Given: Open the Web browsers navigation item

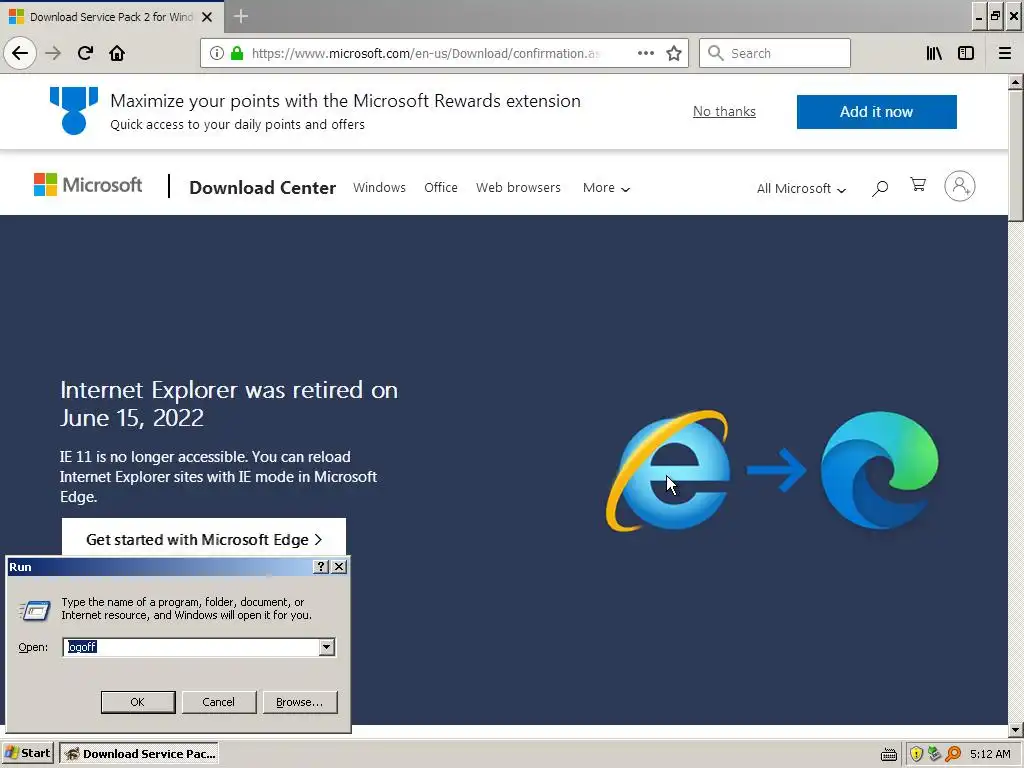Looking at the screenshot, I should 519,187.
